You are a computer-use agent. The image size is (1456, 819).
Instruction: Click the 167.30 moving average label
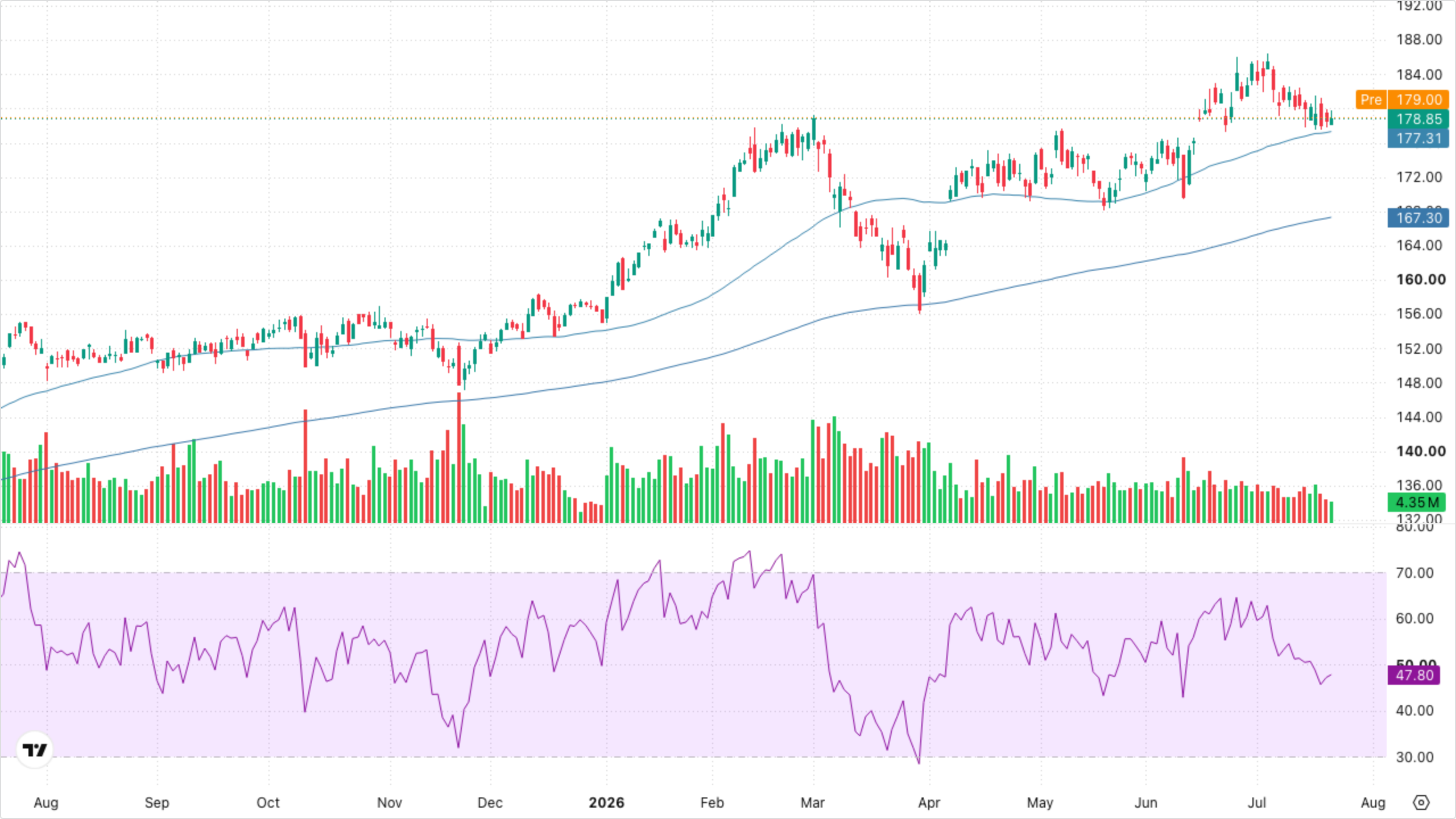(x=1418, y=218)
